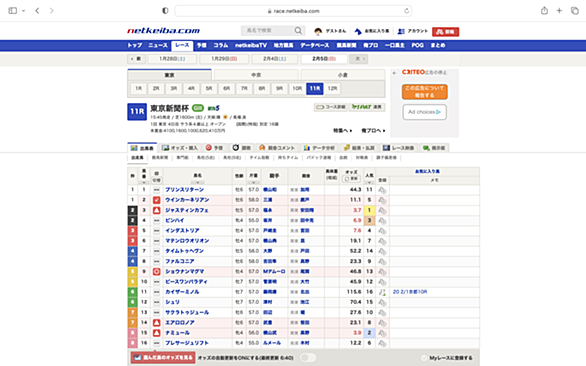Toggle the triangle mark for ナミュール
This screenshot has width=586, height=366.
(x=157, y=333)
